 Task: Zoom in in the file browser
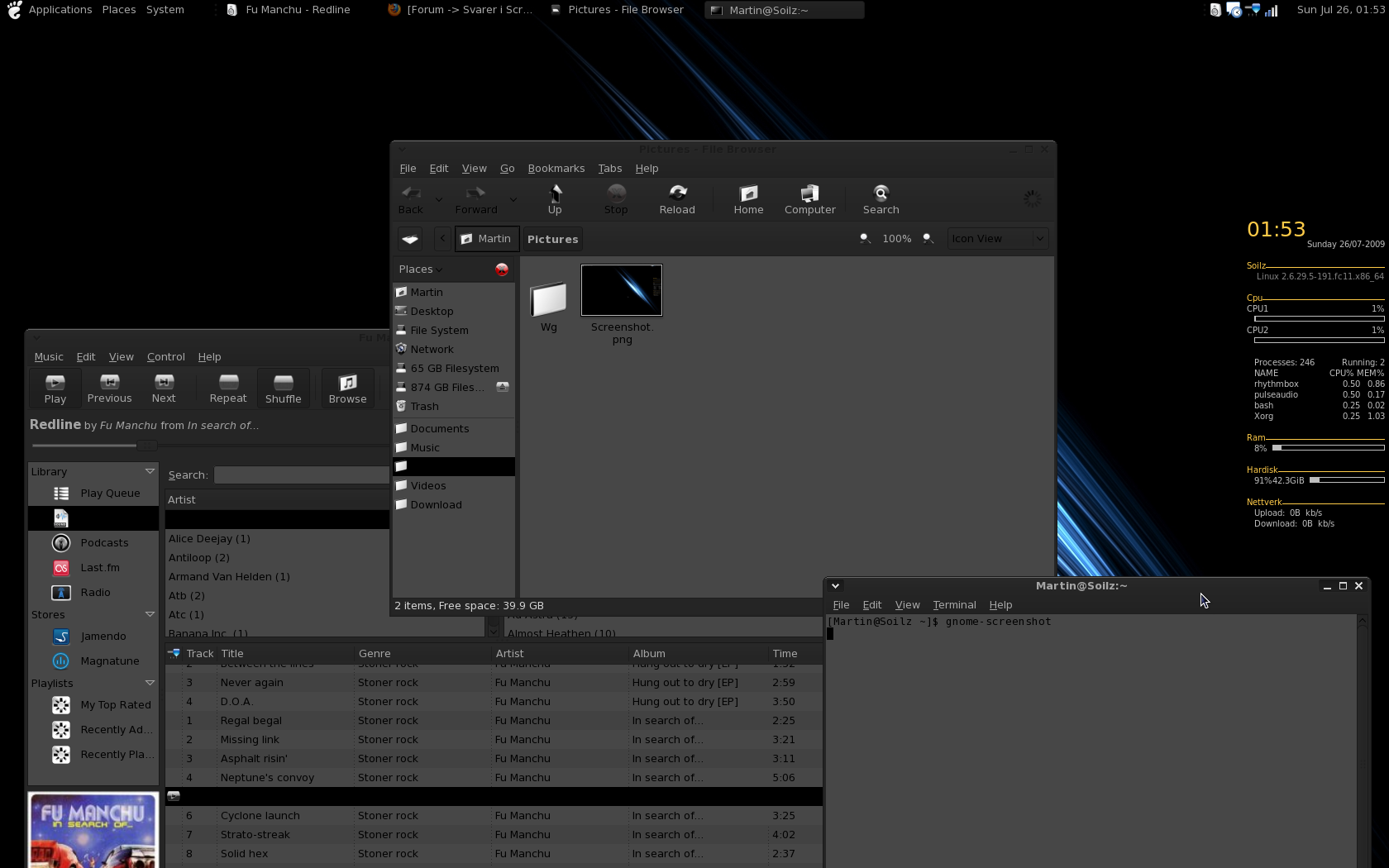(928, 239)
